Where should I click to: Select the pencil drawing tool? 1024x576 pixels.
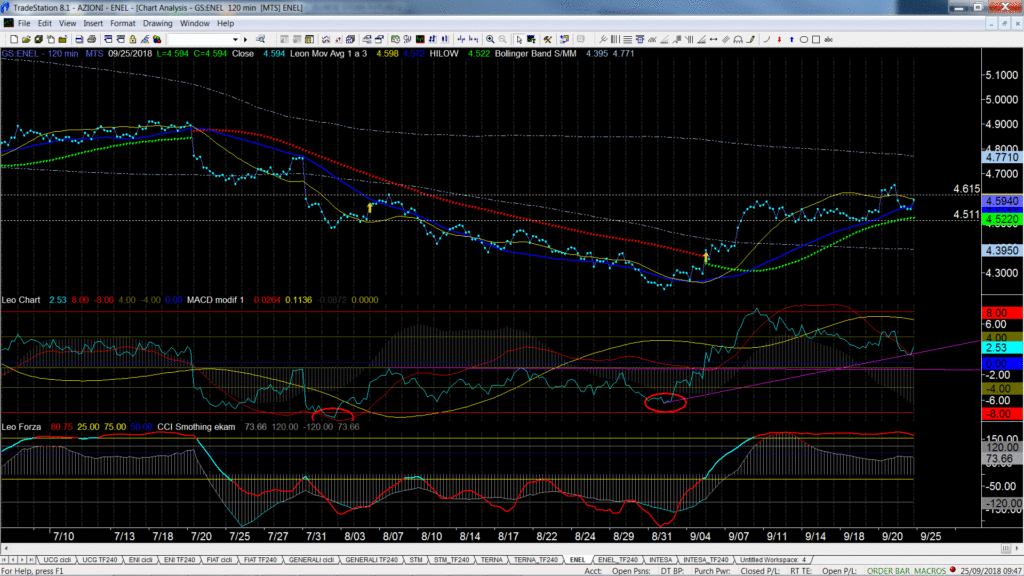(x=751, y=40)
